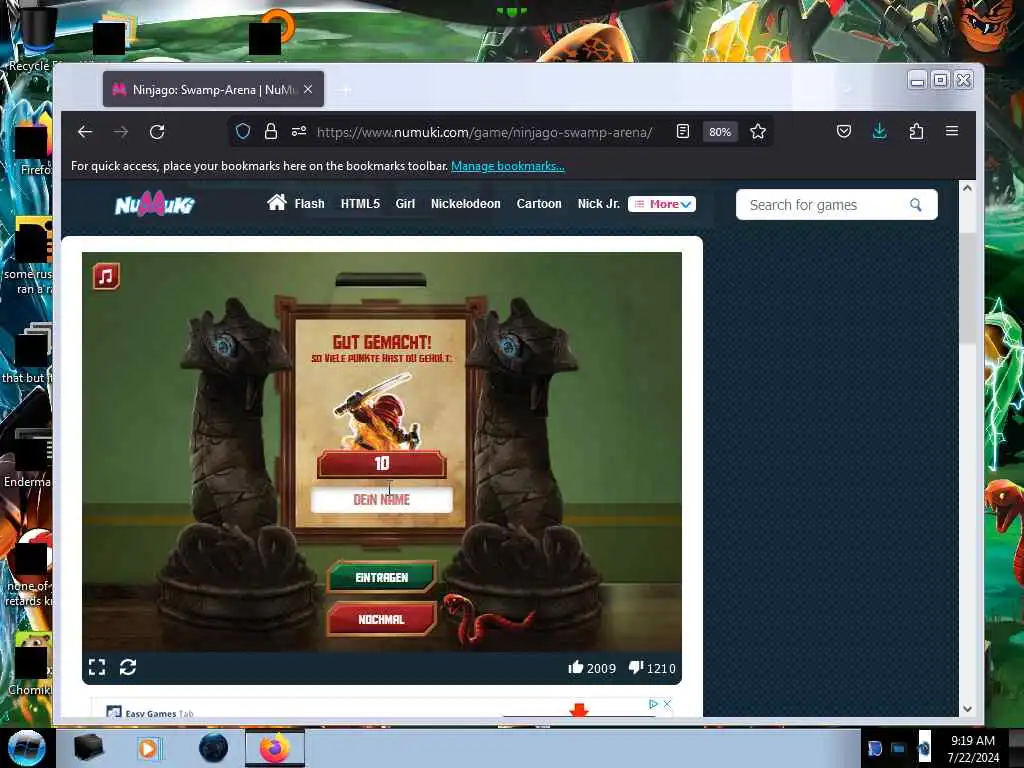Click the page scrollbar down arrow
This screenshot has height=768, width=1024.
[967, 709]
